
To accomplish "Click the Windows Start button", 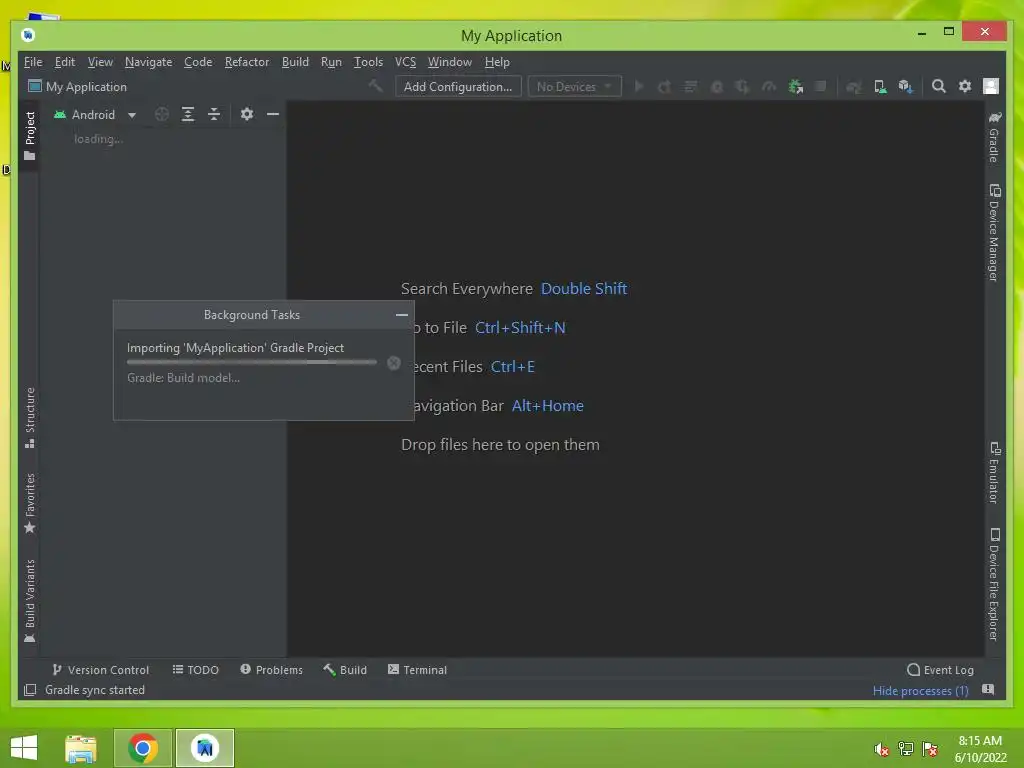I will [24, 748].
